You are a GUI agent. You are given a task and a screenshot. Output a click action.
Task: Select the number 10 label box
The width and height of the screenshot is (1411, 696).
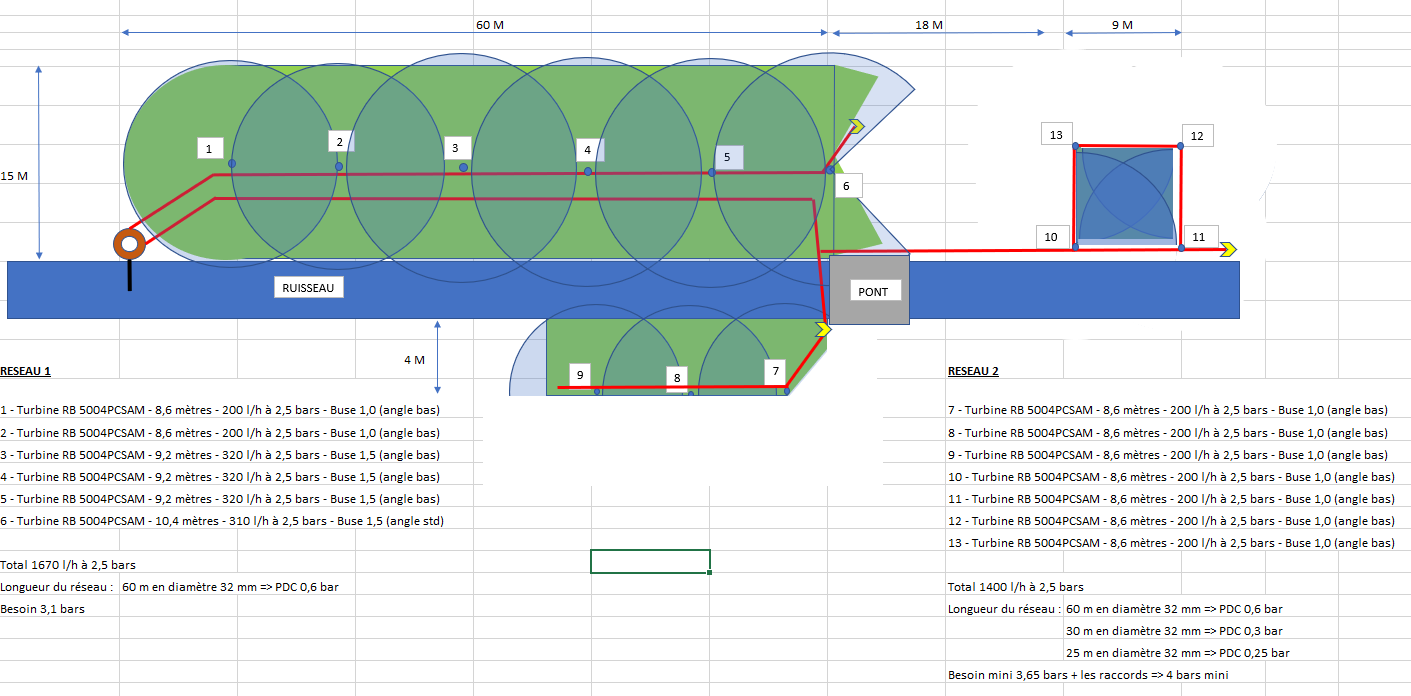coord(1050,237)
